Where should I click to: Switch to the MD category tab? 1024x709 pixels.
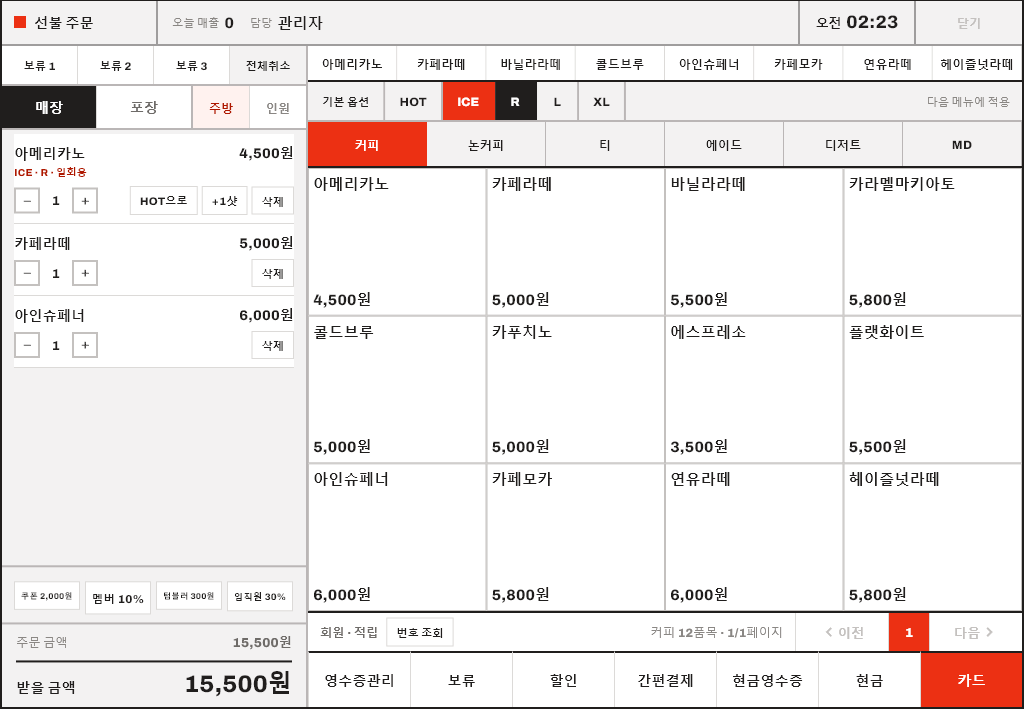pyautogui.click(x=962, y=144)
